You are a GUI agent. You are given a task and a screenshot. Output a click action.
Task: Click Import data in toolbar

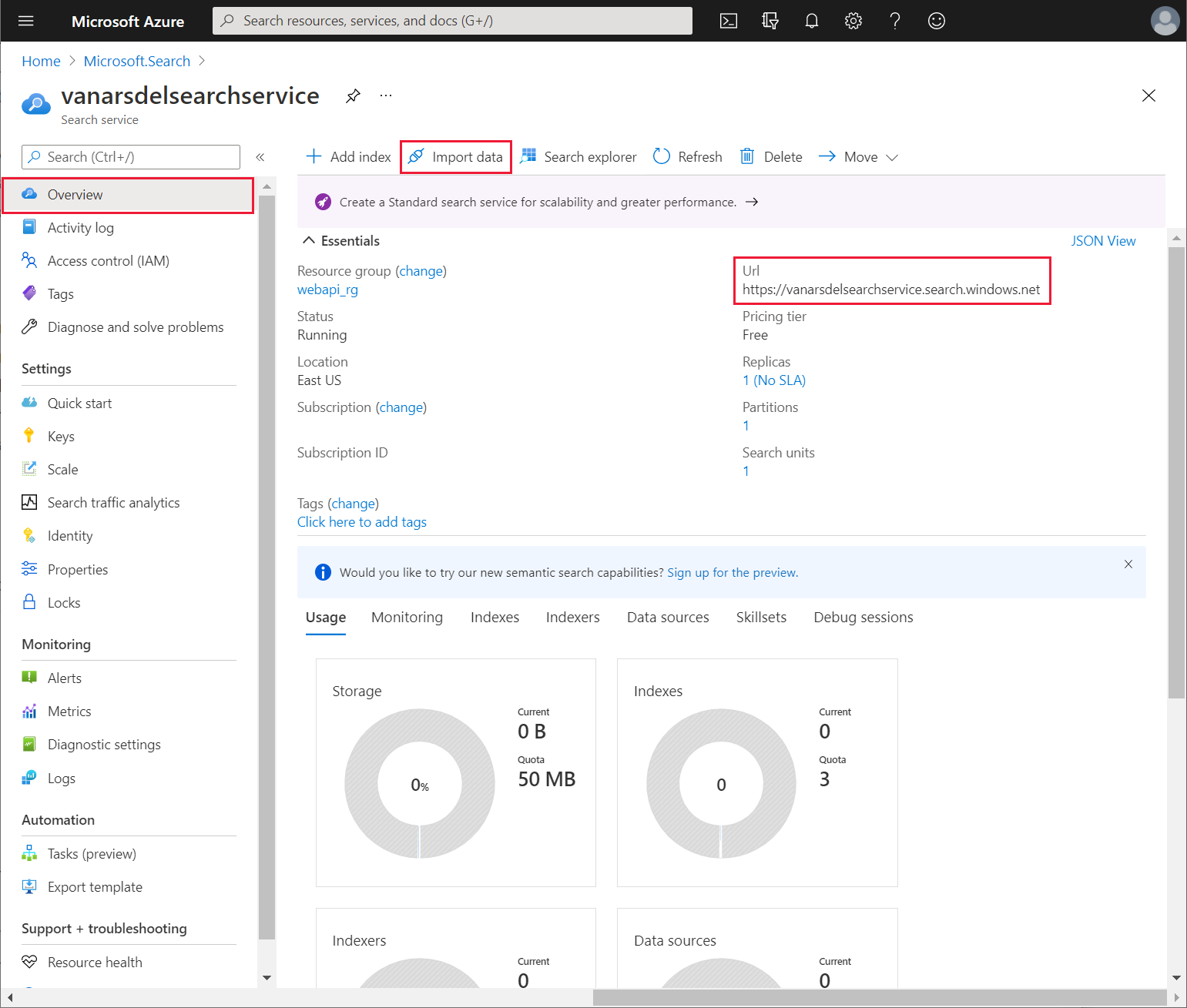tap(456, 157)
